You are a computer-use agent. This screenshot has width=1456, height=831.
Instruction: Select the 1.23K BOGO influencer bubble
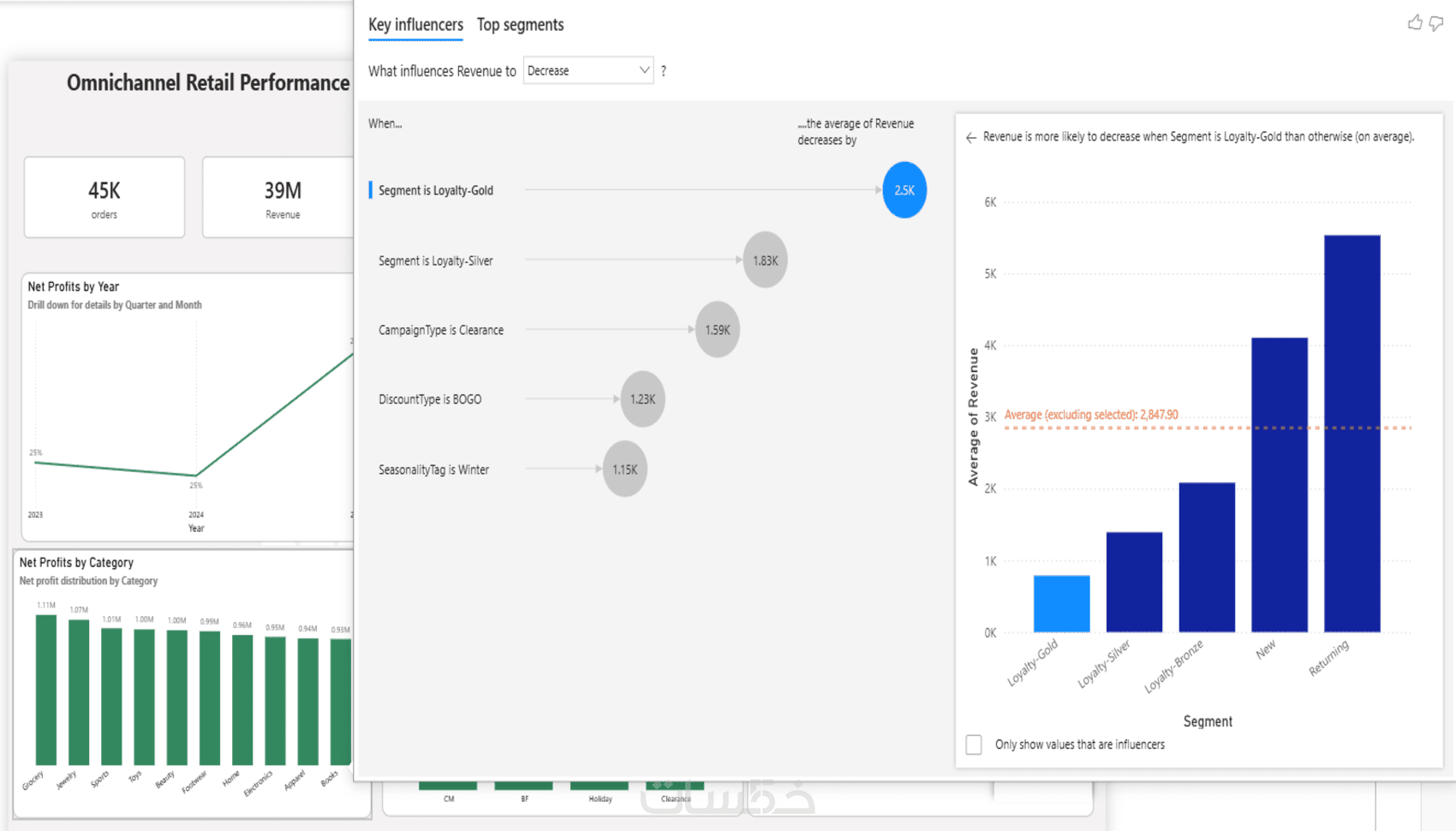tap(642, 399)
